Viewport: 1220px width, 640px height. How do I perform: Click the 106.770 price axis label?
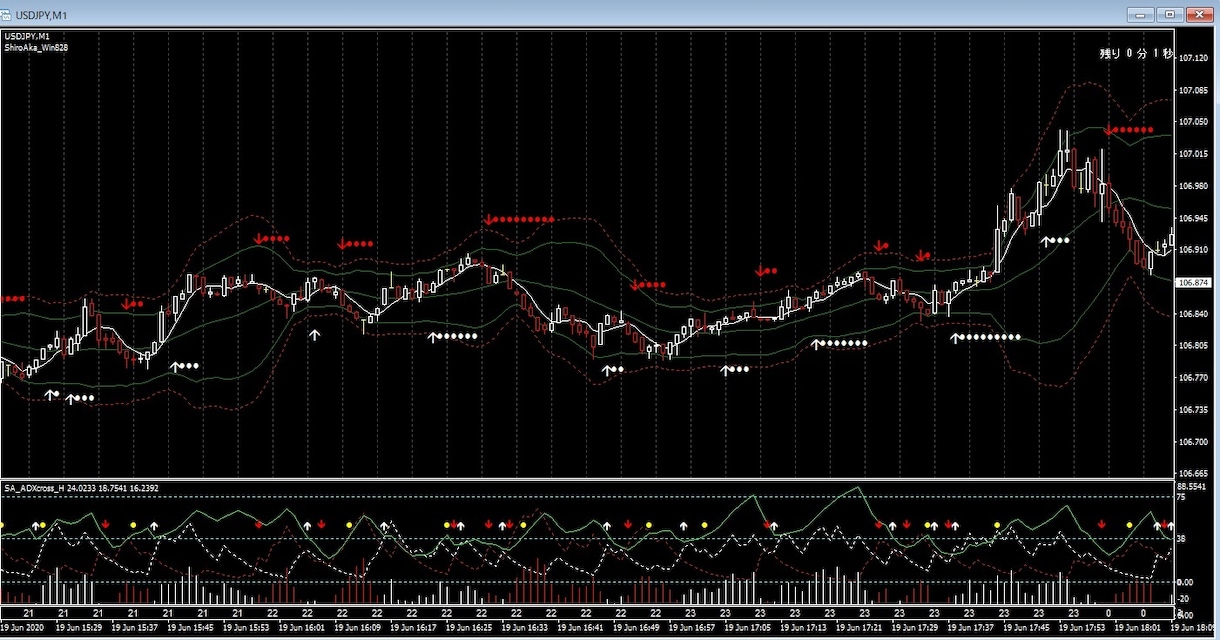pos(1195,378)
